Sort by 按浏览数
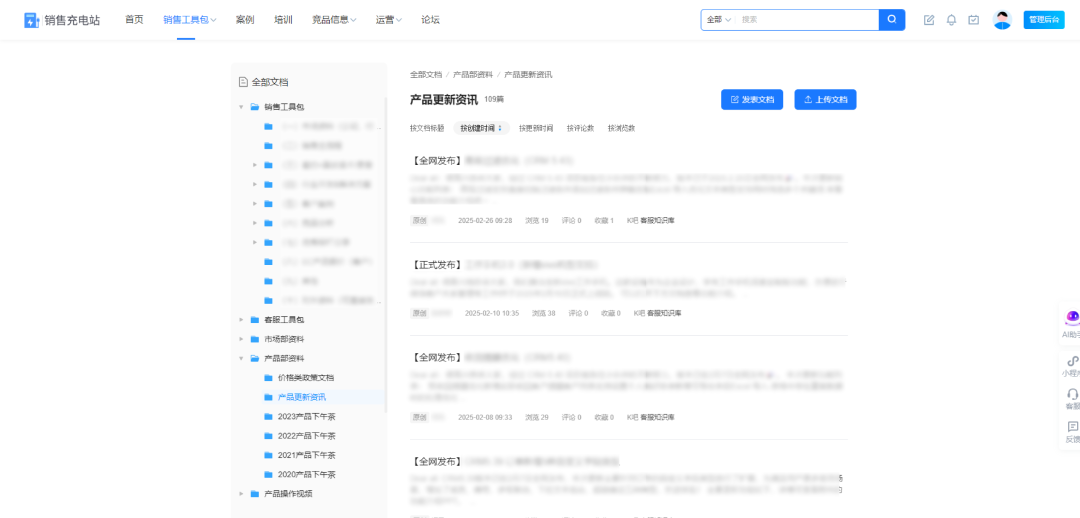This screenshot has width=1080, height=518. coord(621,128)
